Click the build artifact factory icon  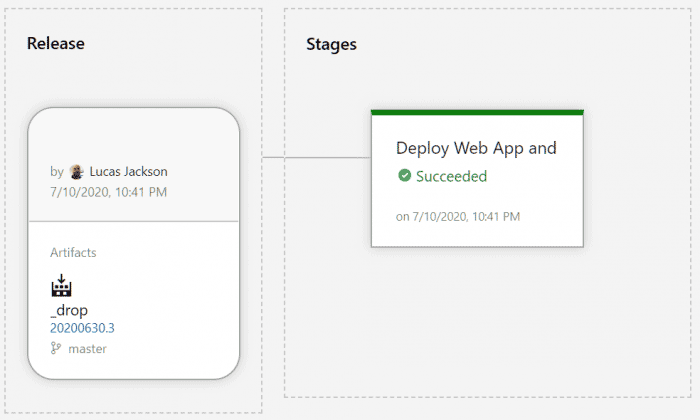pos(61,285)
